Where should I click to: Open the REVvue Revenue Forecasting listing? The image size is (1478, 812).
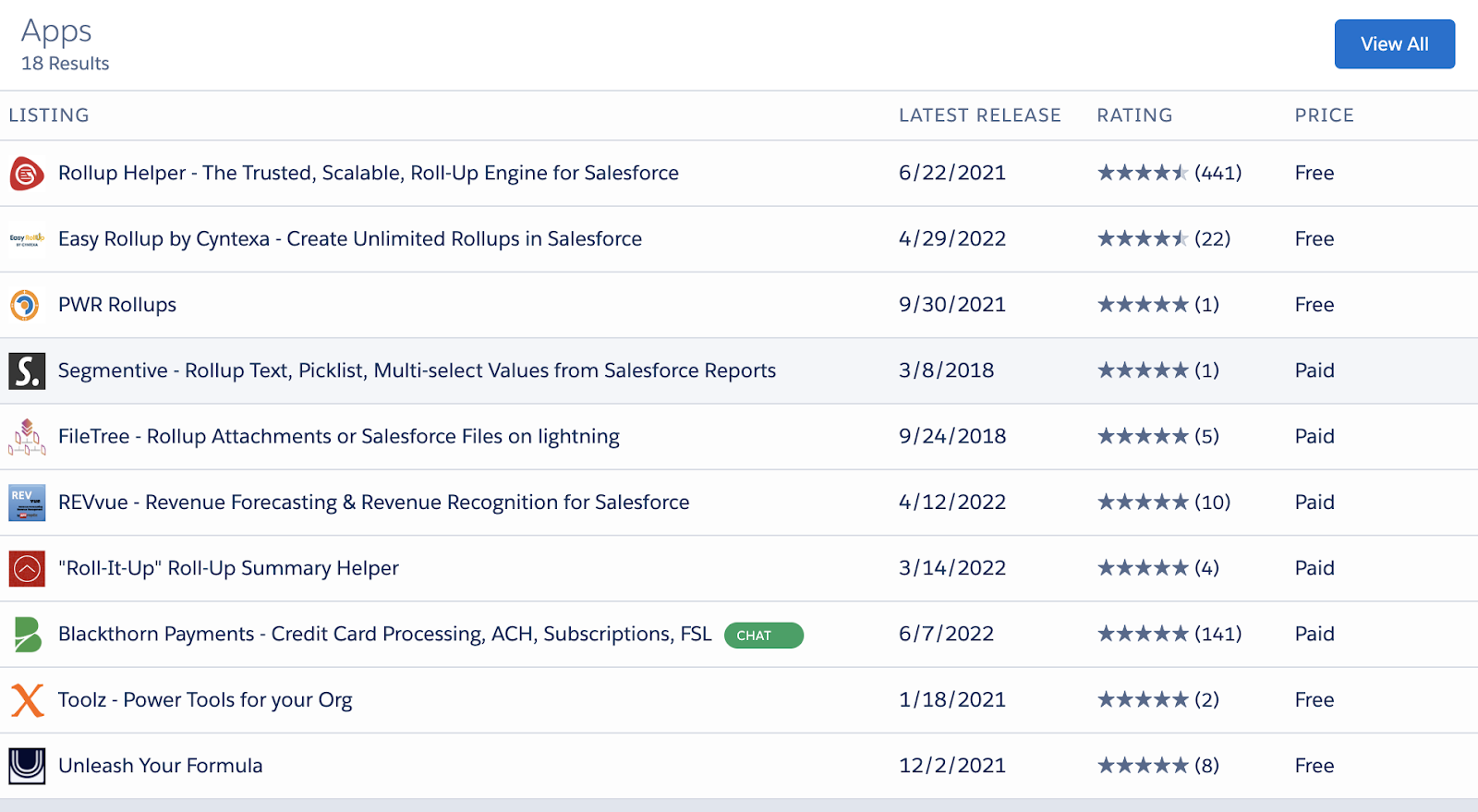tap(374, 503)
